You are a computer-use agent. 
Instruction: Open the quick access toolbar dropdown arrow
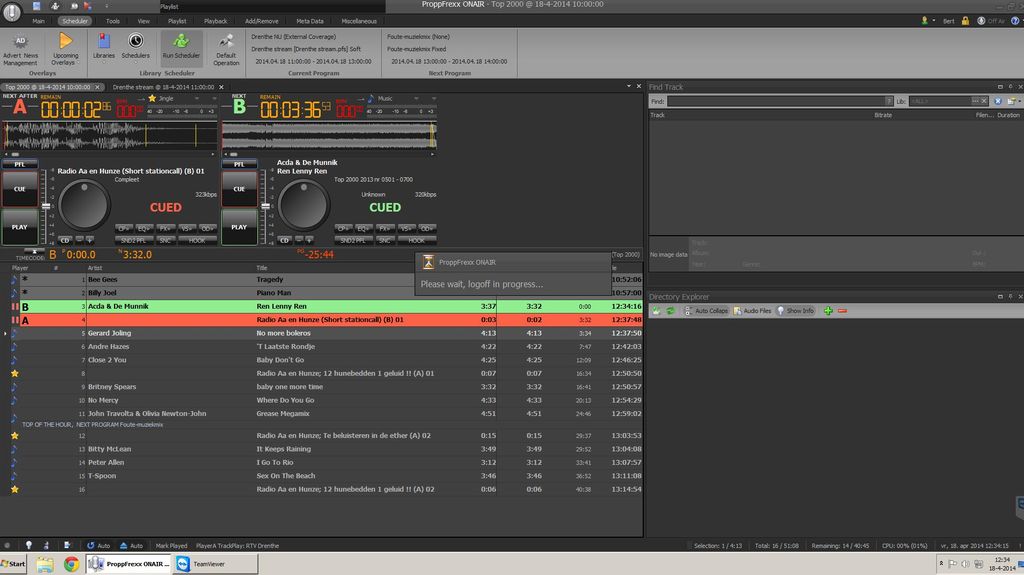click(106, 6)
